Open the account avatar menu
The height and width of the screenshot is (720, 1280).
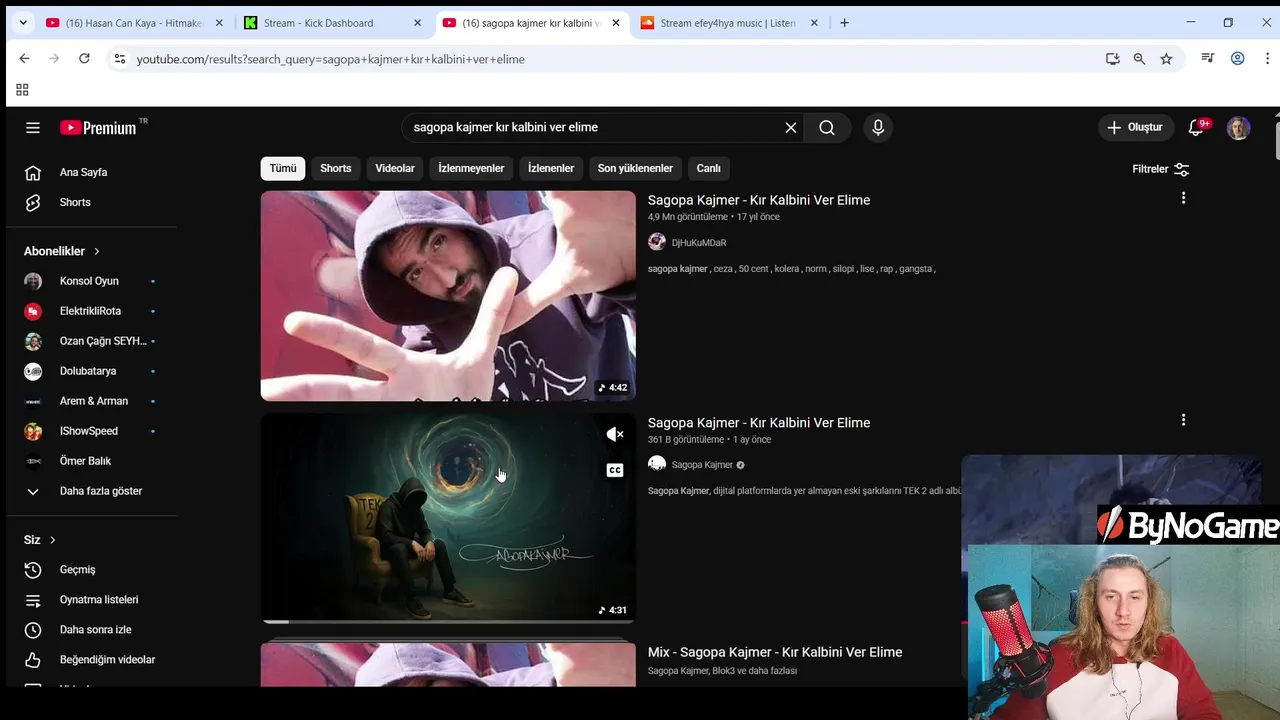tap(1238, 128)
